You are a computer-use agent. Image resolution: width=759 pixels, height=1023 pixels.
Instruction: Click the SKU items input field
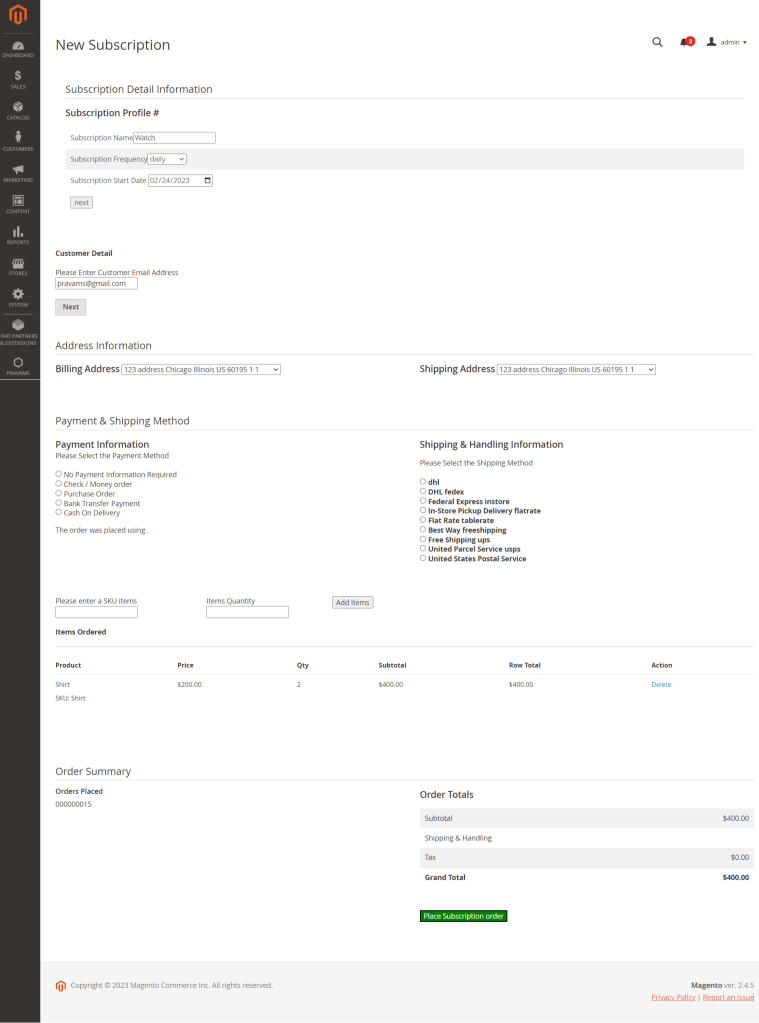pos(96,612)
